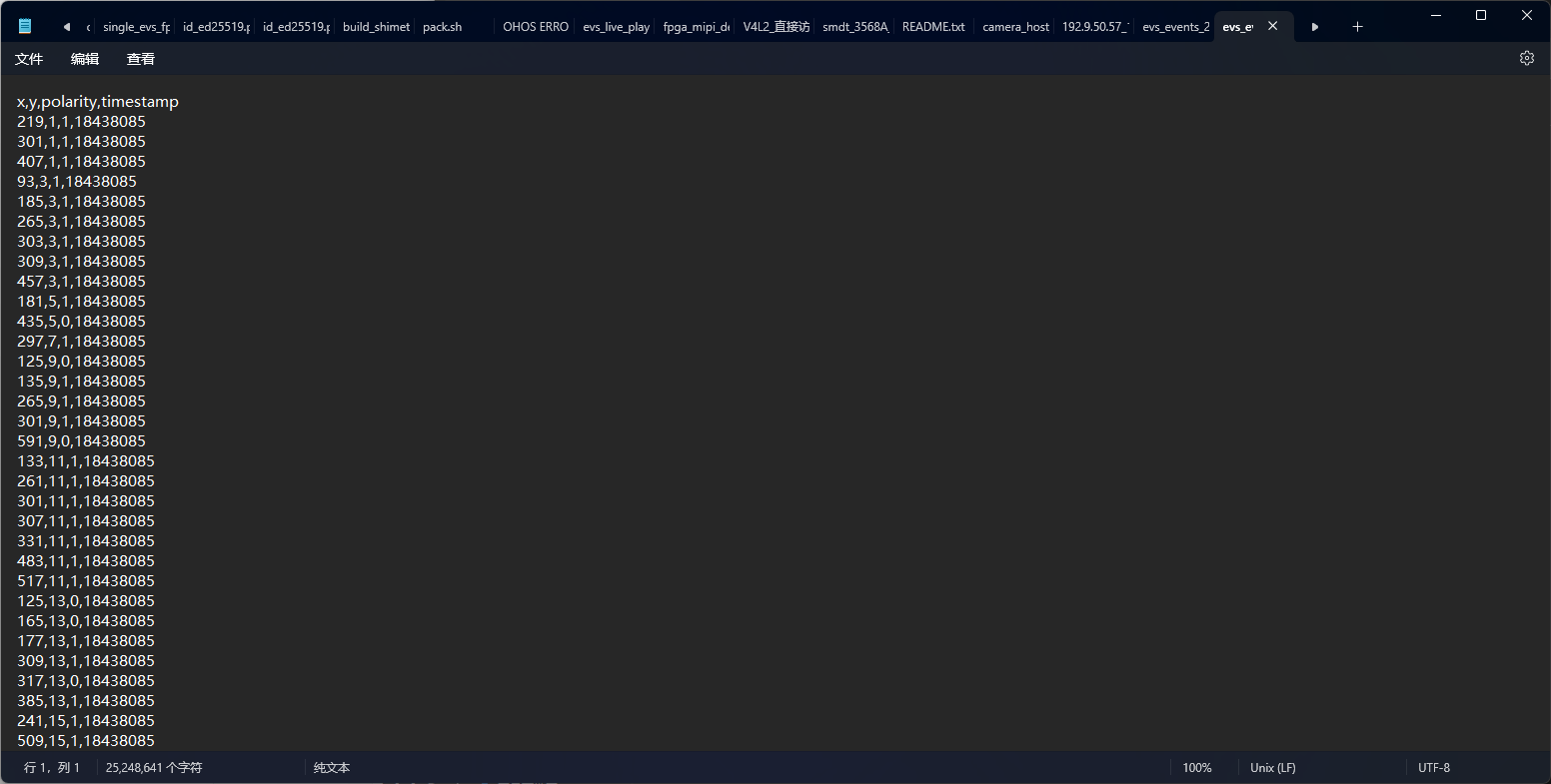The image size is (1551, 784).
Task: Place cursor on the x,y,polarity,timestamp header line
Action: (98, 102)
